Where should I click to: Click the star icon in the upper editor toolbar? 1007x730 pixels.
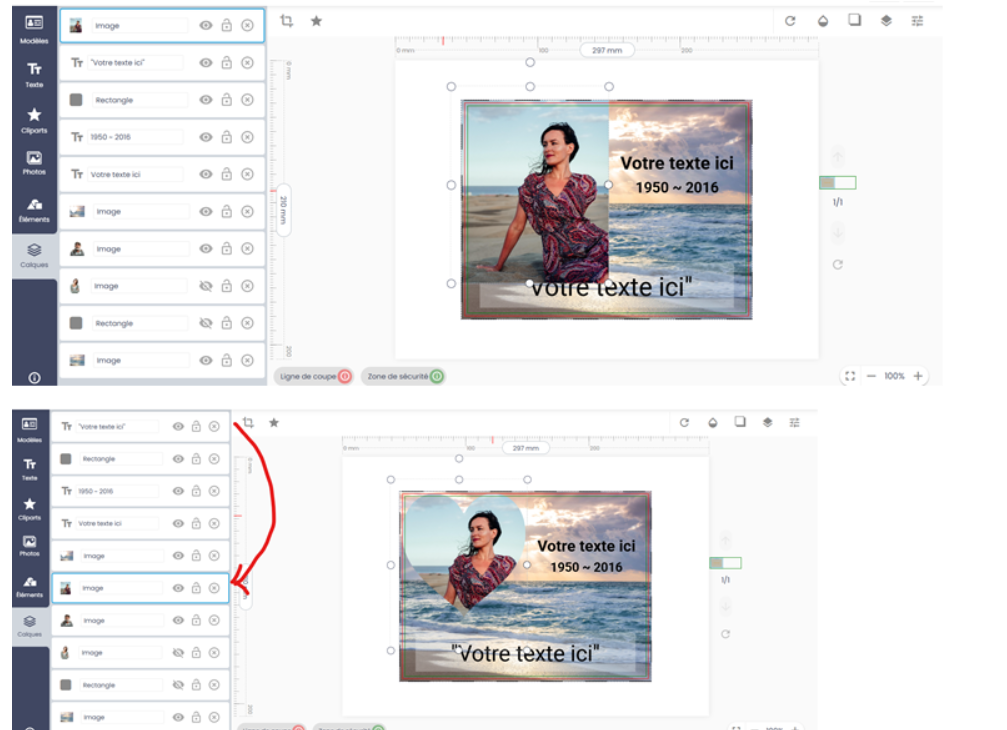click(316, 21)
